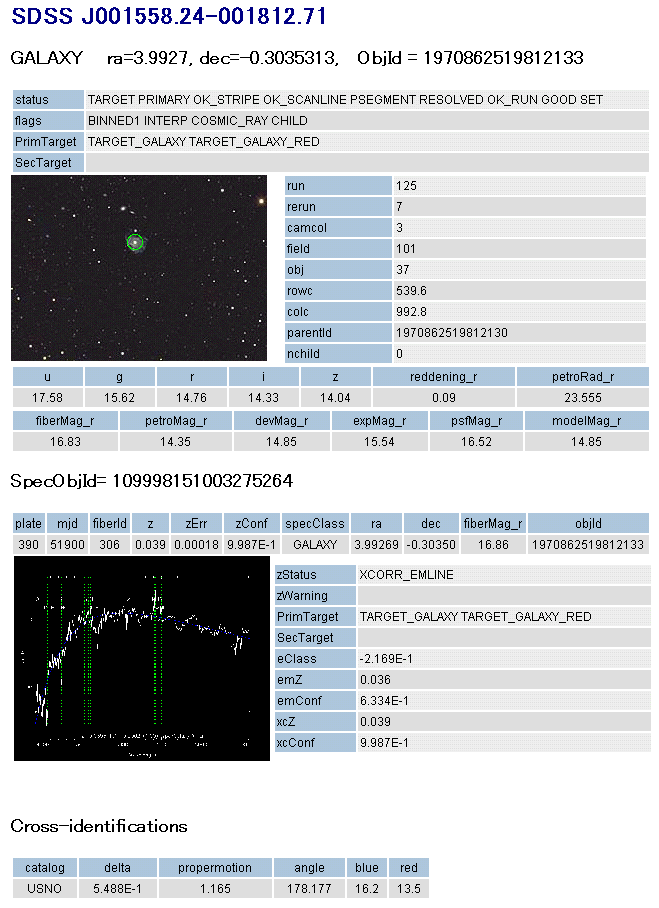The image size is (659, 908).
Task: Click the SpecObjId heading text
Action: click(151, 481)
